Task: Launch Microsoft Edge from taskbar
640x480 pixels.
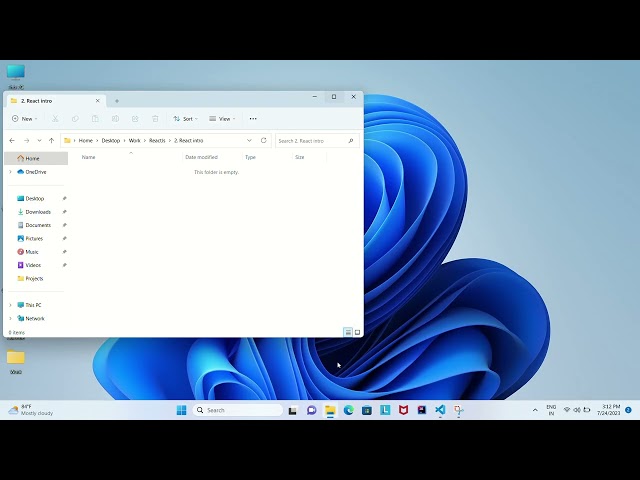Action: pyautogui.click(x=349, y=410)
